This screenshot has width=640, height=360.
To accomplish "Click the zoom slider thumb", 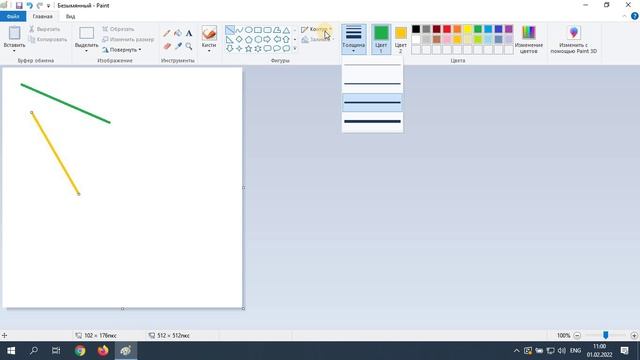I will (x=606, y=335).
